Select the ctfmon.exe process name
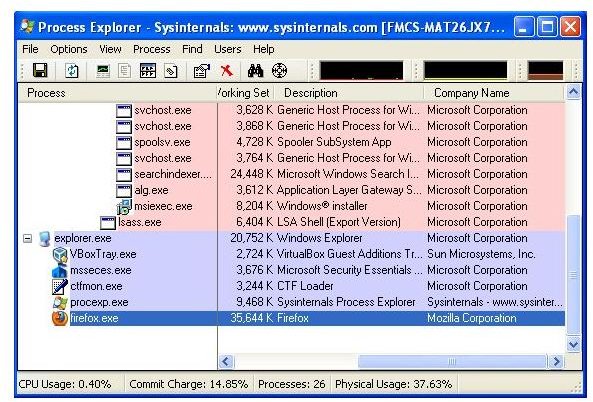The image size is (593, 402). (x=96, y=286)
